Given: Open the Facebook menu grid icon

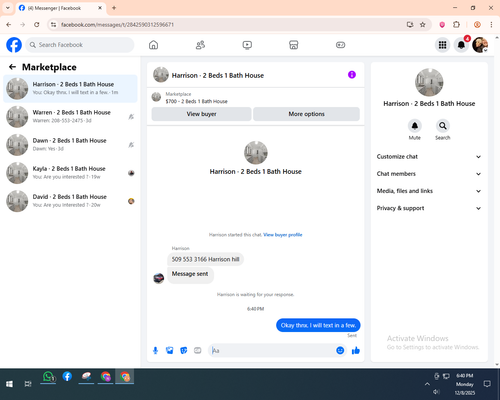Looking at the screenshot, I should 442,45.
